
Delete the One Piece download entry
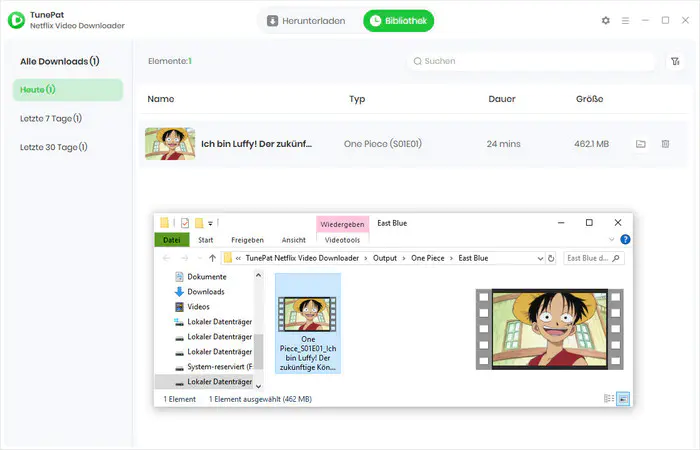[665, 144]
